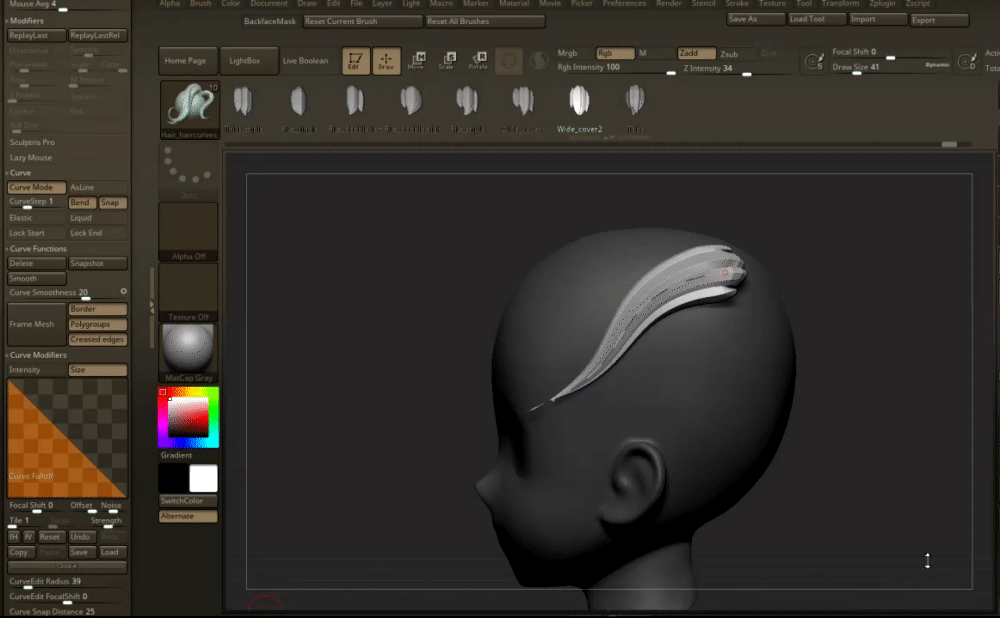1000x618 pixels.
Task: Select the Scale tool icon
Action: [448, 61]
